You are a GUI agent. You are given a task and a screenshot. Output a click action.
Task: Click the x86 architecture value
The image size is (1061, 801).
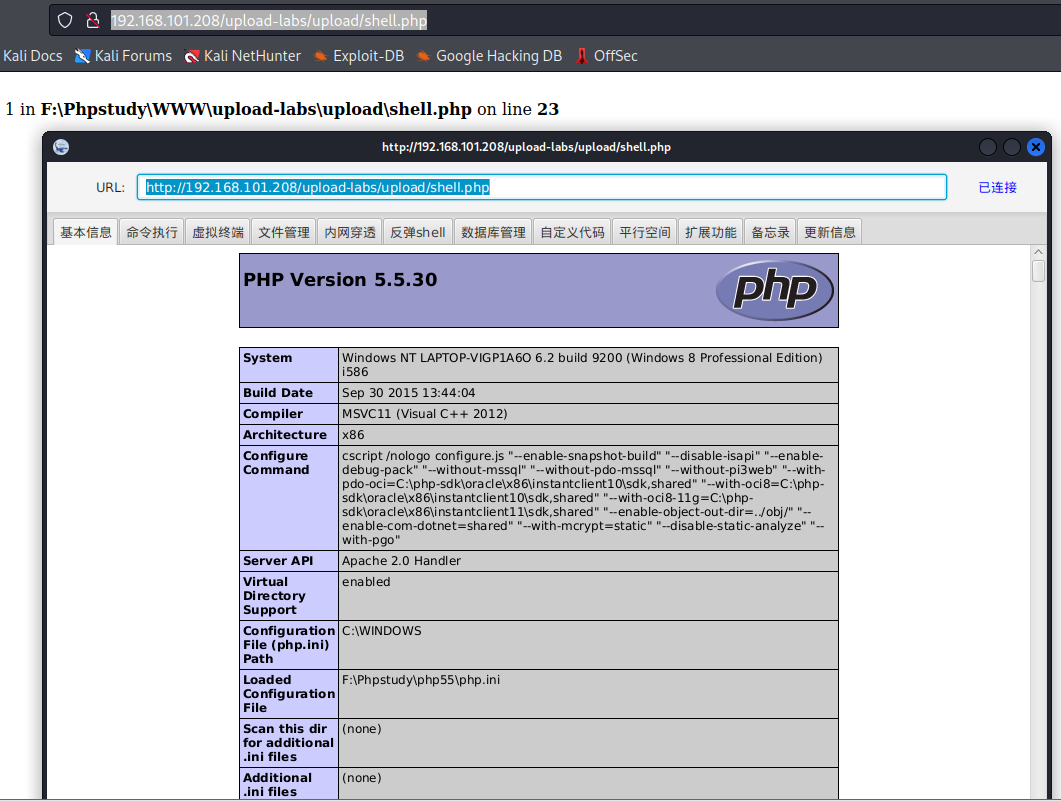click(x=353, y=435)
